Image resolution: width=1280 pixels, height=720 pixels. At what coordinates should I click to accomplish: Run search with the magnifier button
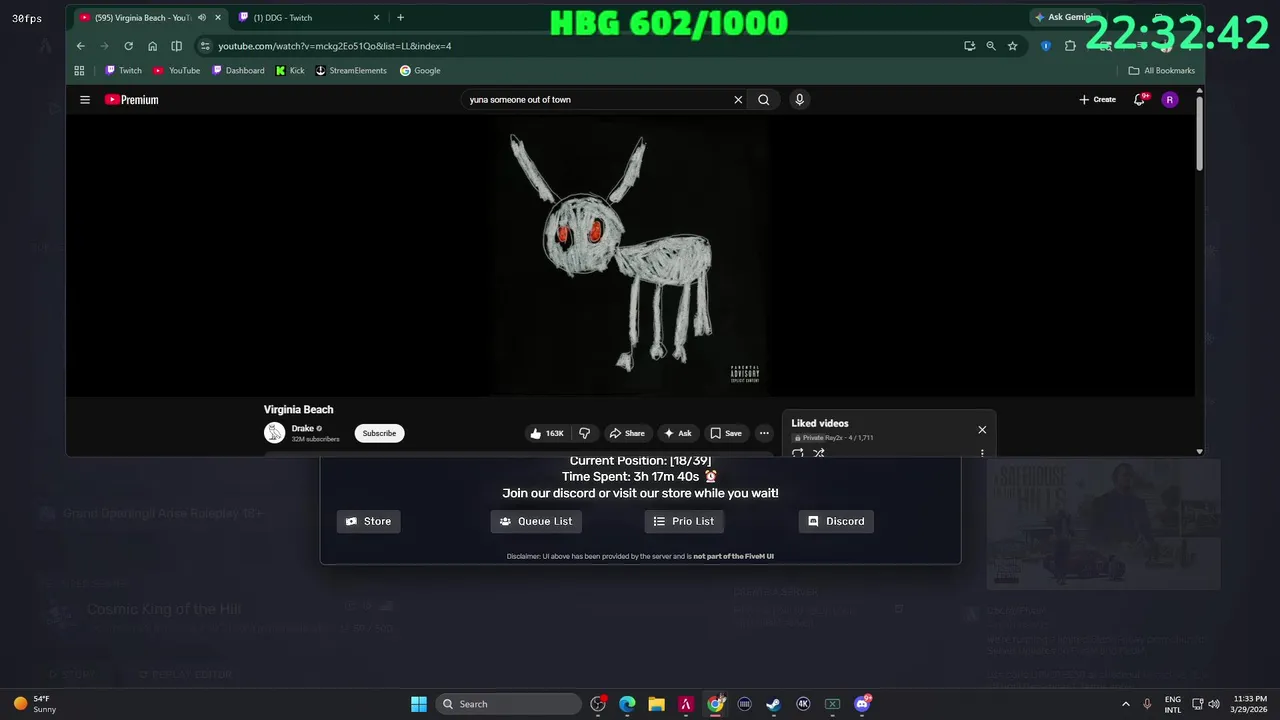pos(764,100)
